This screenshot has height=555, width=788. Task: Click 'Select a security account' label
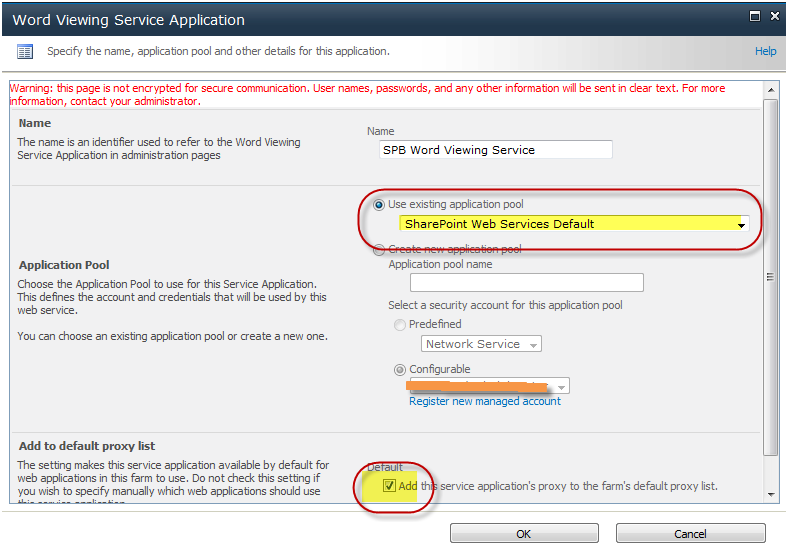[x=505, y=305]
